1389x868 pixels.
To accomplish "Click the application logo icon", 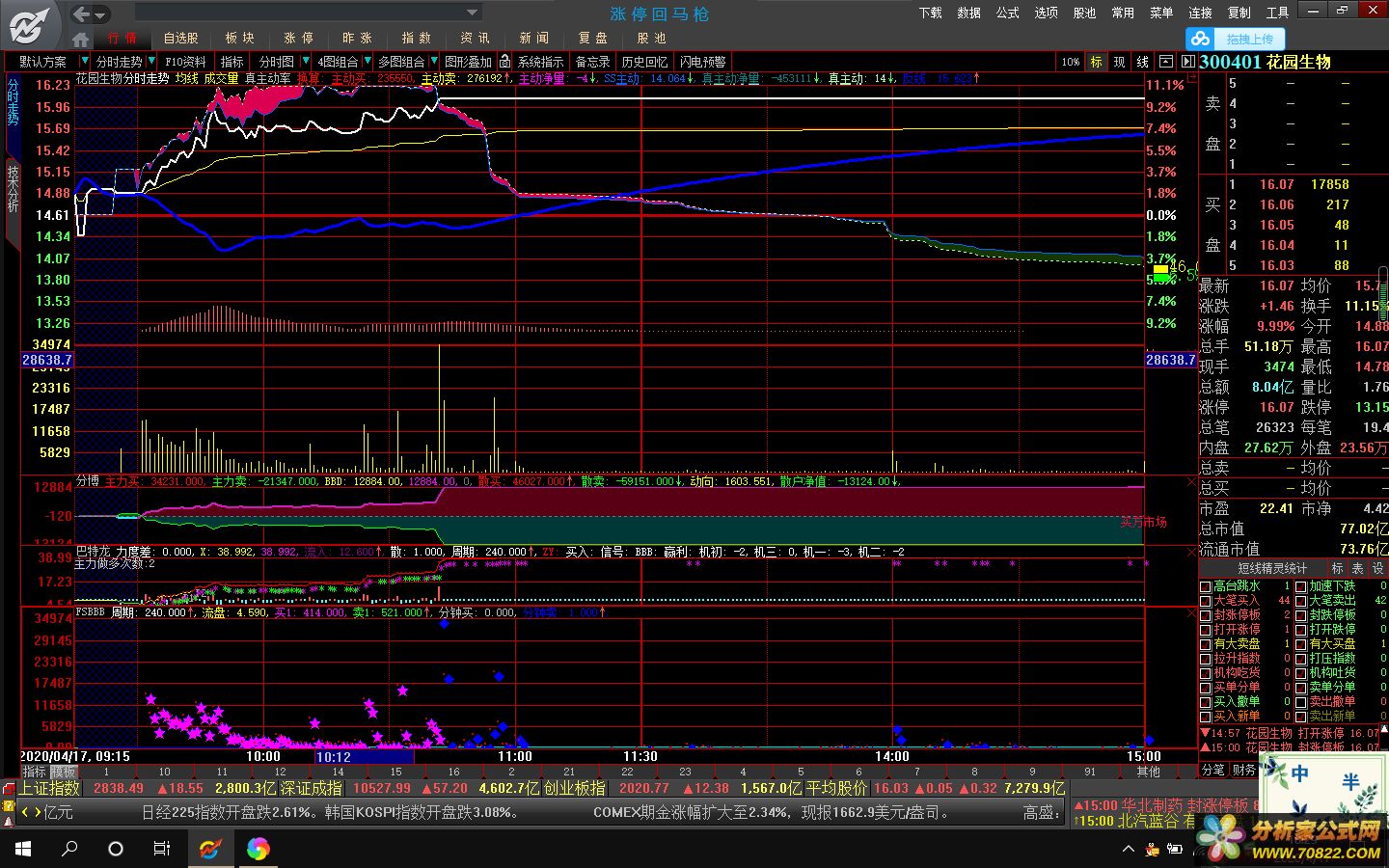I will coord(31,25).
